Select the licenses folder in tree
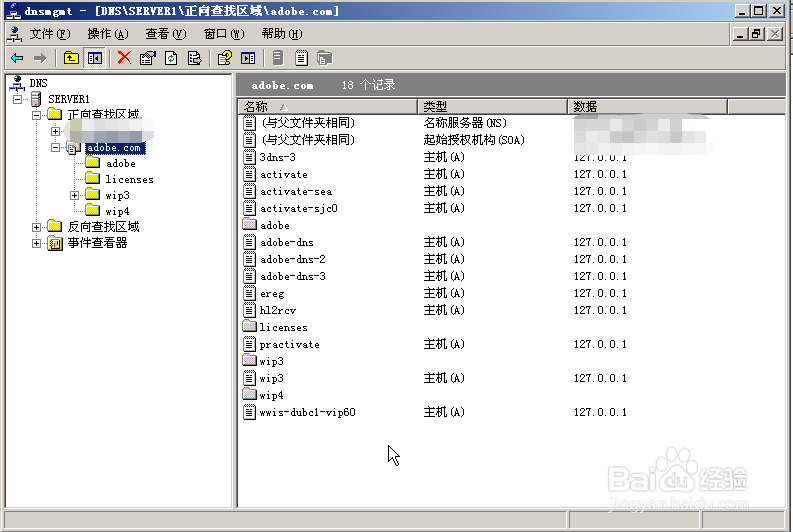The height and width of the screenshot is (532, 793). [x=129, y=179]
